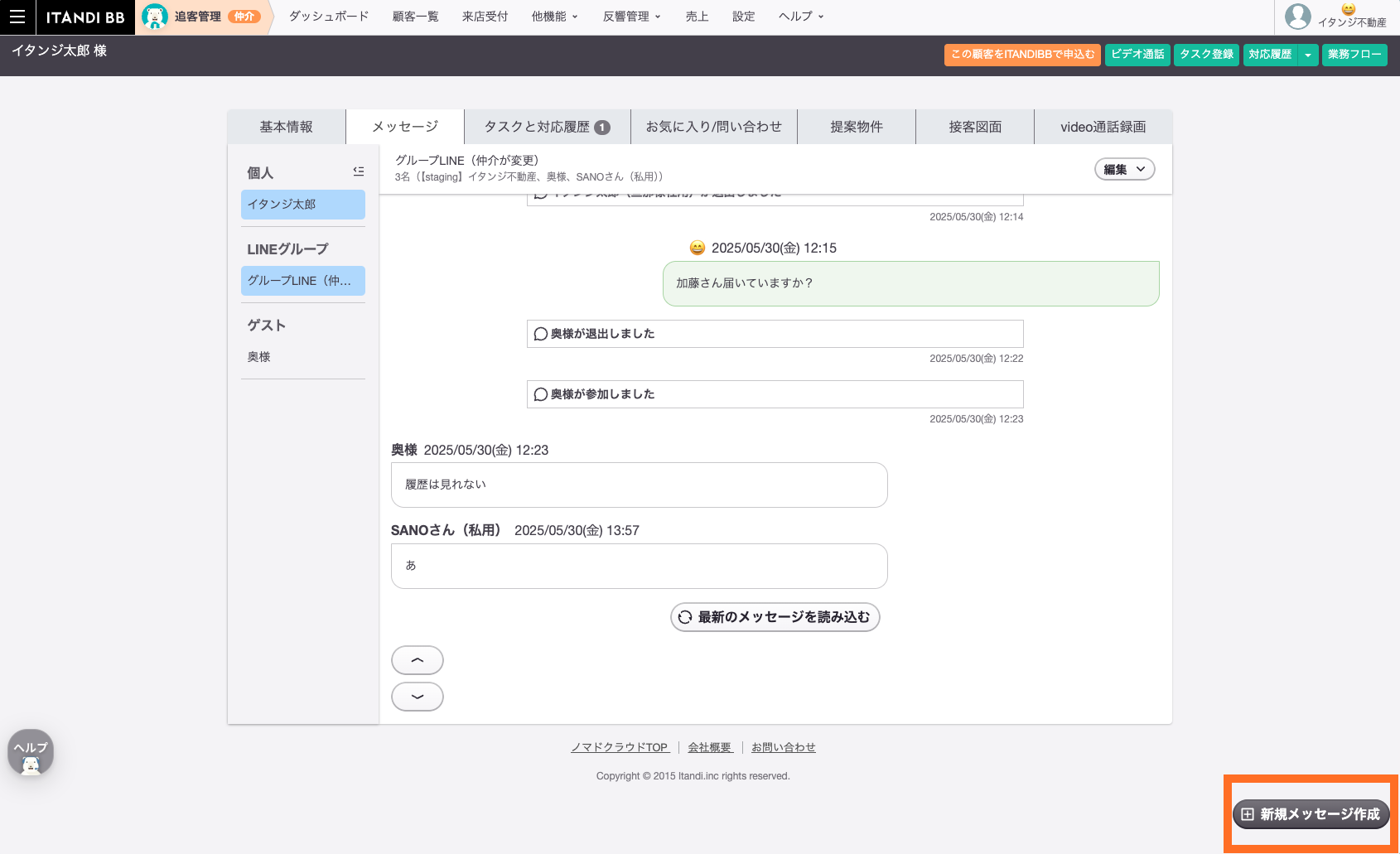Select グループLINE（仲… in LINEグループ
Screen dimensions: 1400x854
click(303, 281)
